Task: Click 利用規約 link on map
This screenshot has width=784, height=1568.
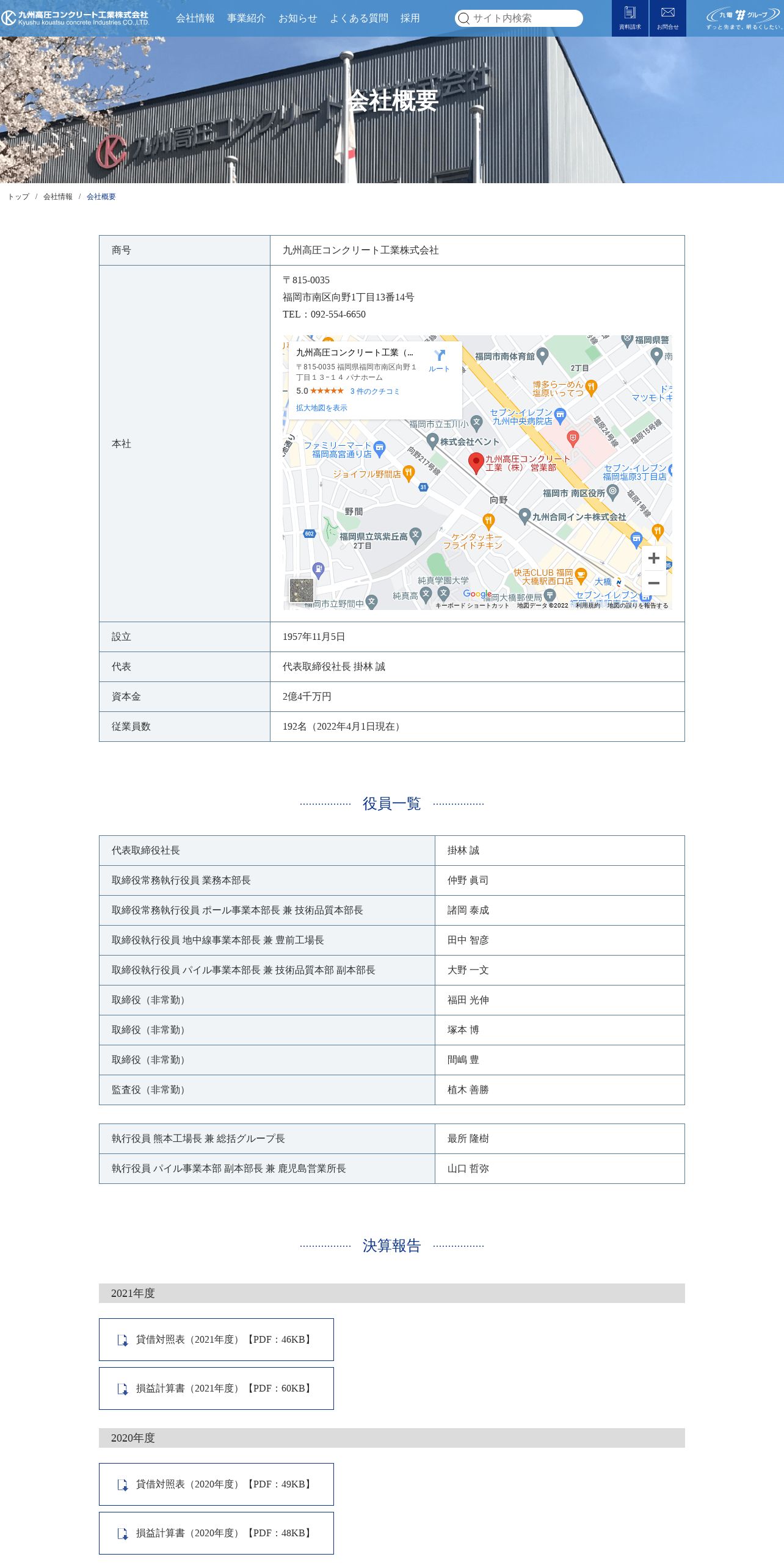Action: [x=588, y=606]
